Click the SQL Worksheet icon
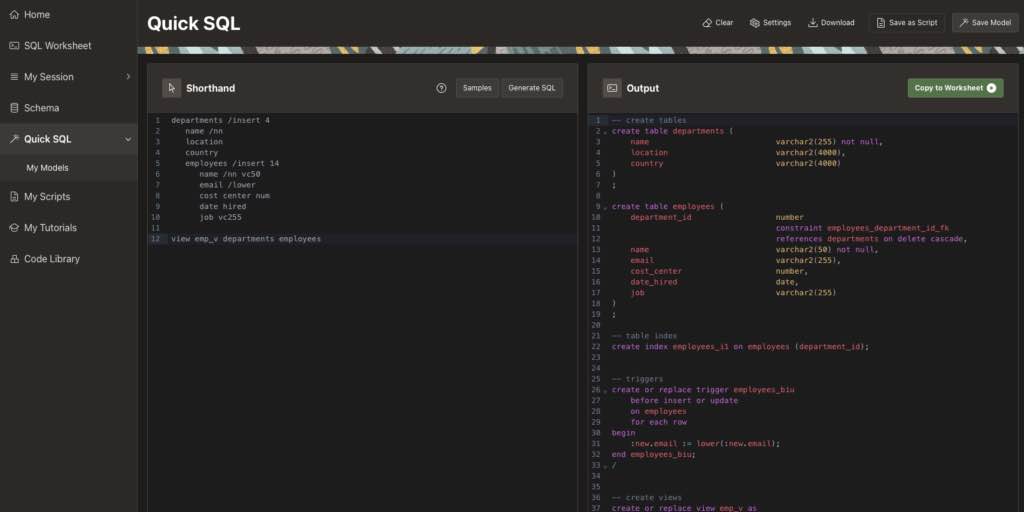The height and width of the screenshot is (512, 1024). (14, 46)
